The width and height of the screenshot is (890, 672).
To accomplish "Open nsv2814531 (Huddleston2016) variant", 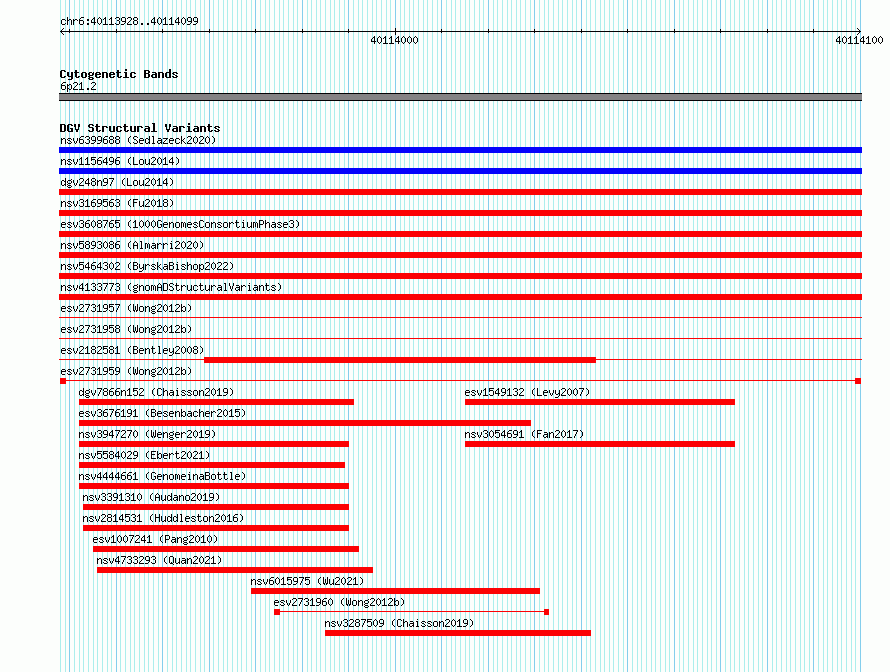I will tap(163, 518).
